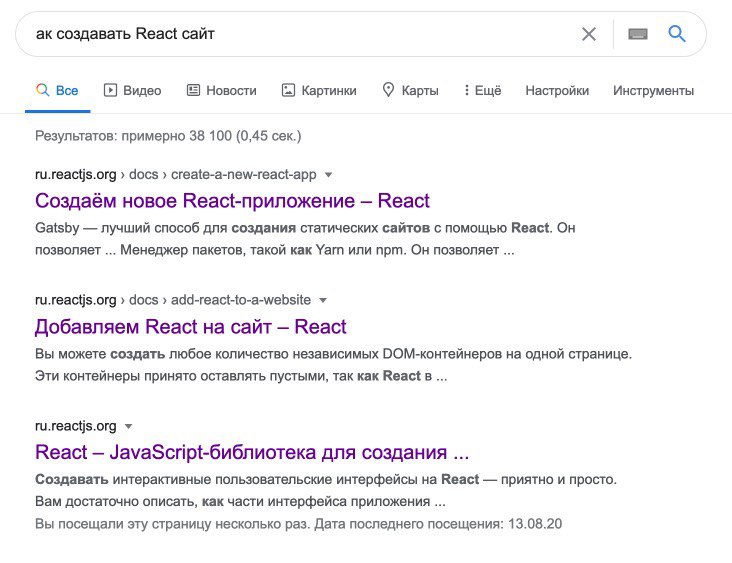Click the three-dot icon beside Ещё
Viewport: 732px width, 563px height.
466,90
